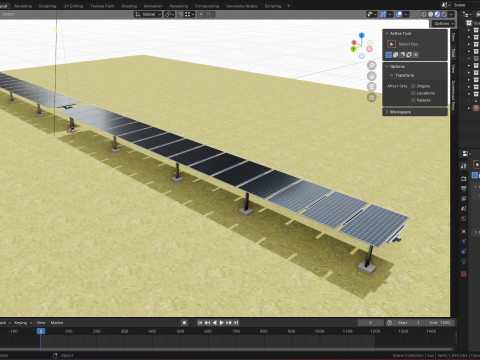
Task: Click the zoom view gizmo button
Action: click(x=372, y=65)
